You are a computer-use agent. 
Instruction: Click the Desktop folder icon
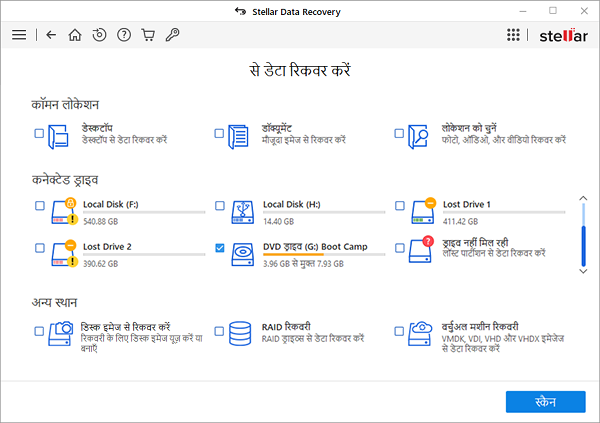pyautogui.click(x=58, y=136)
